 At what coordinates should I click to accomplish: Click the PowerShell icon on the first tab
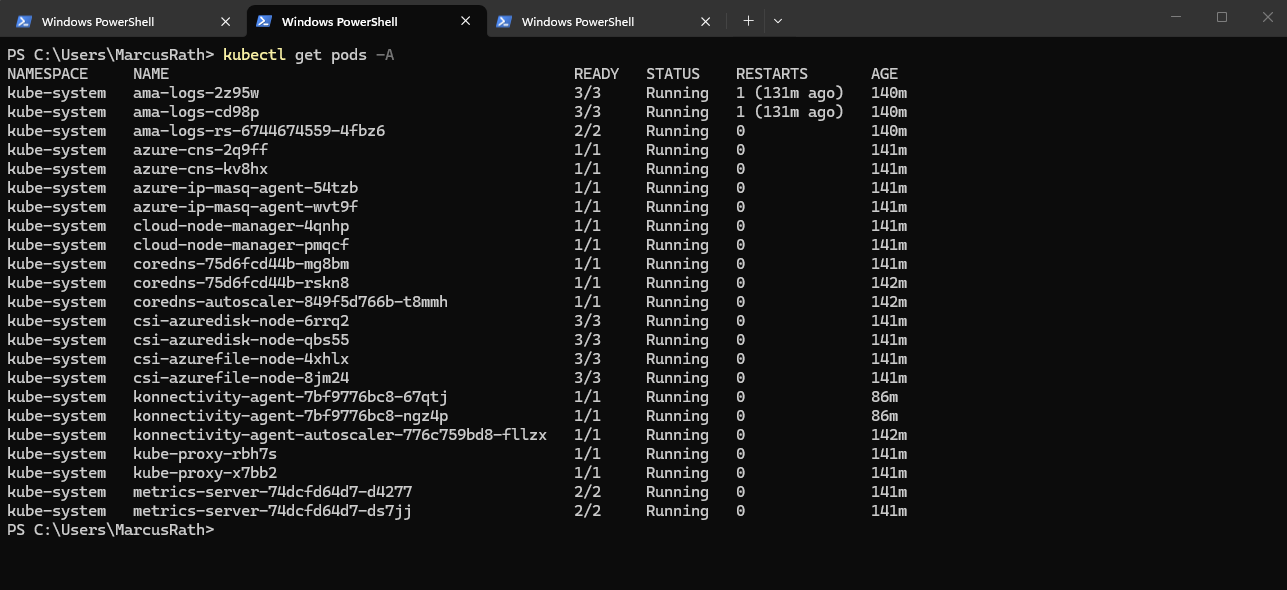click(x=24, y=21)
